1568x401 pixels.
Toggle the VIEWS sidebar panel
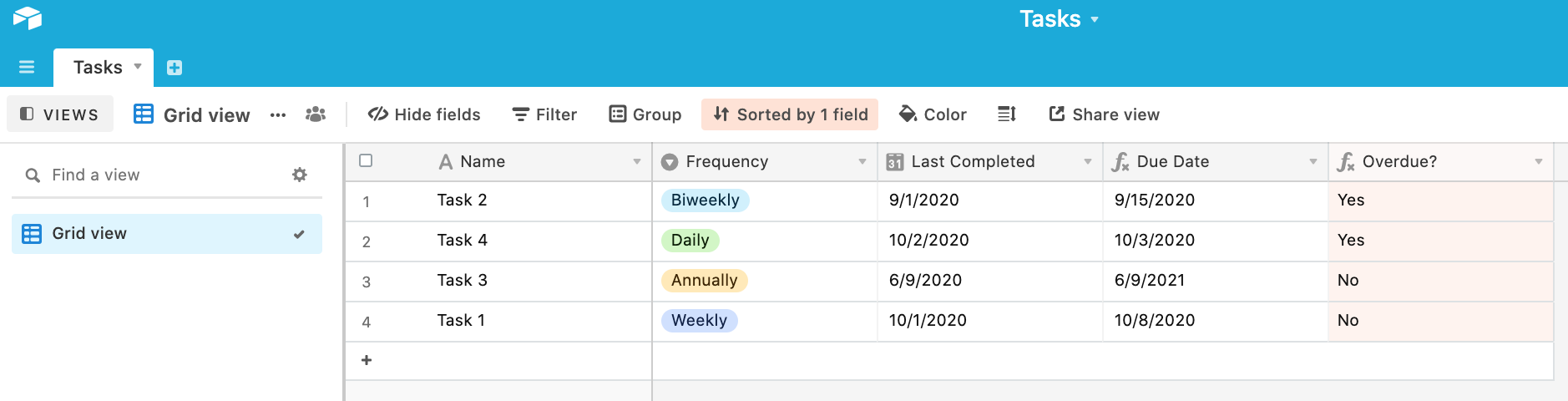[60, 114]
